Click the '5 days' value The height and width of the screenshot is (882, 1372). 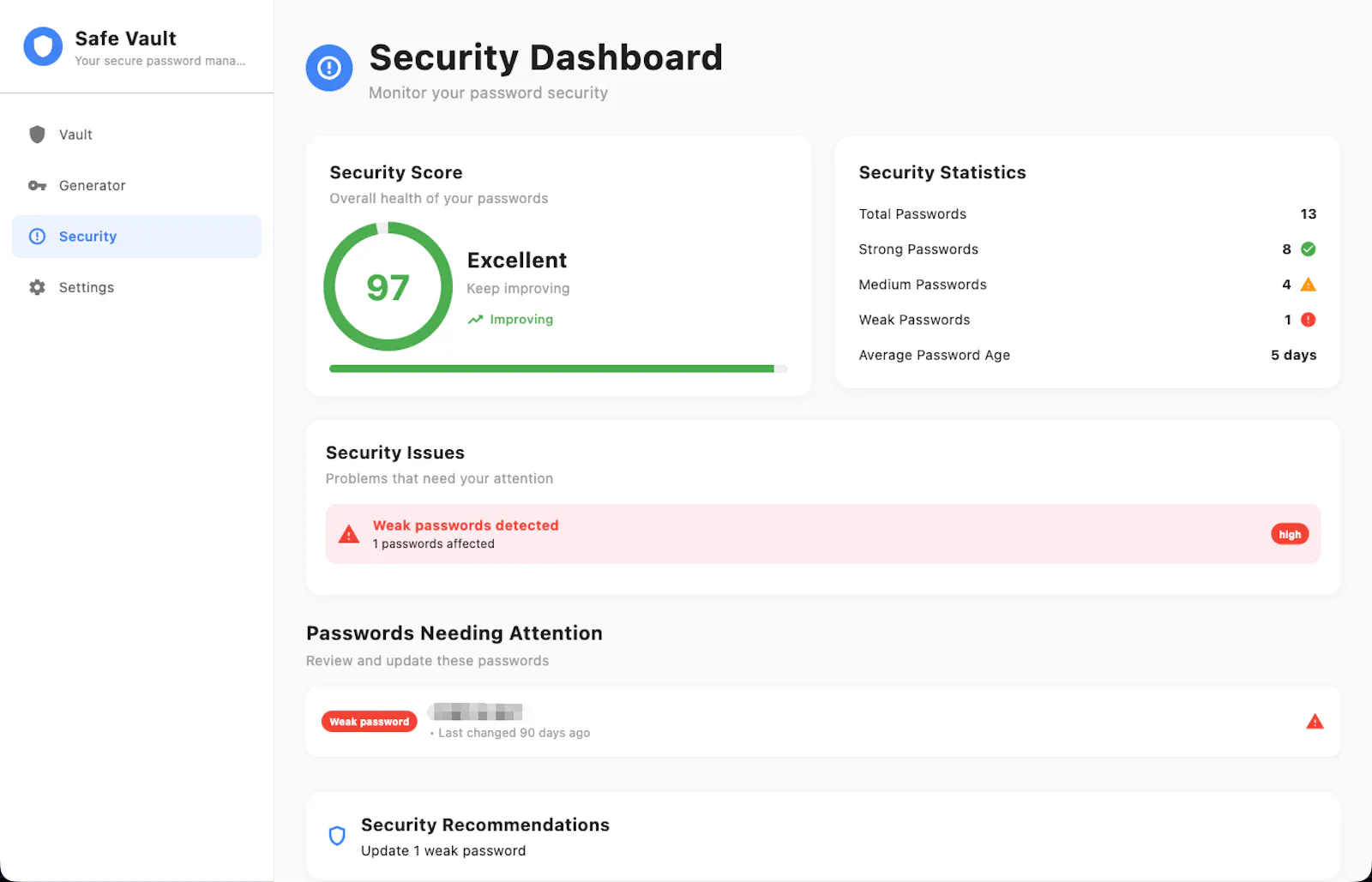[1293, 355]
